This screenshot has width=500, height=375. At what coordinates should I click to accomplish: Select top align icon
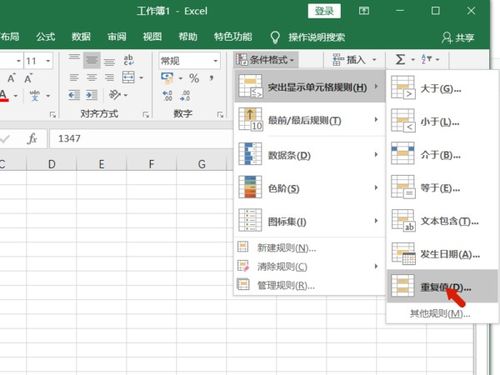pos(74,60)
